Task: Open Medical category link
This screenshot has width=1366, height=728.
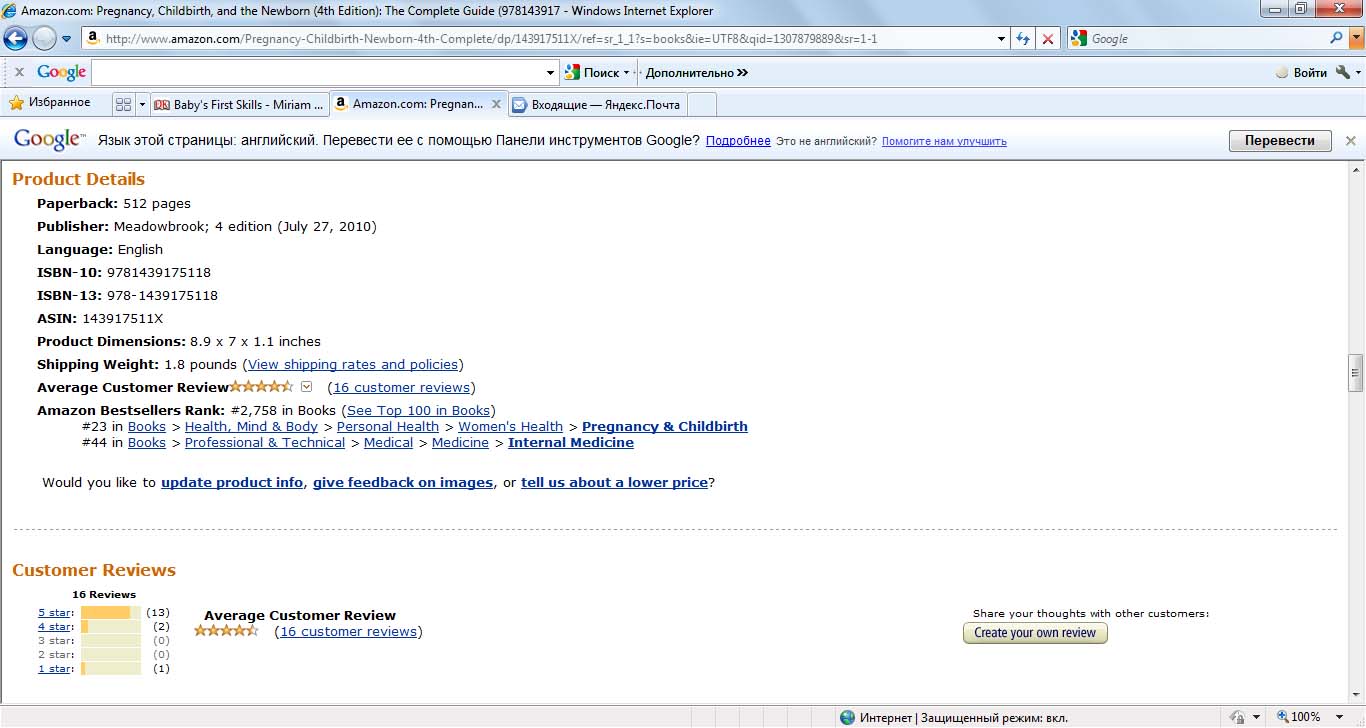Action: pyautogui.click(x=389, y=443)
